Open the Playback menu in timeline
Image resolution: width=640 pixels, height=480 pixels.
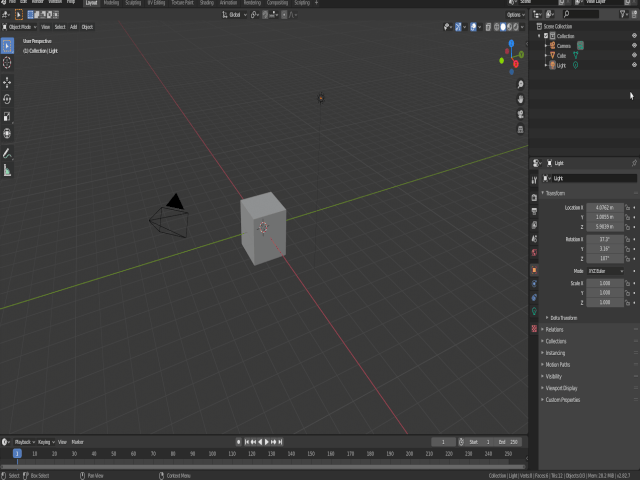click(x=24, y=442)
